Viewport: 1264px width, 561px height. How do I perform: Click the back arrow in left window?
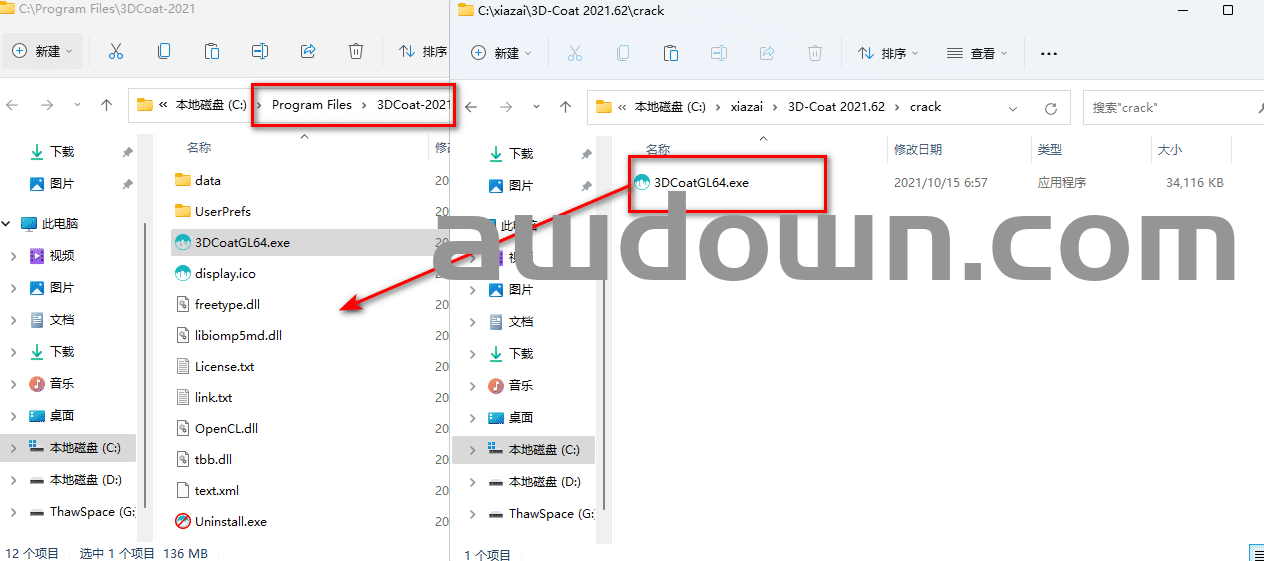click(x=15, y=105)
